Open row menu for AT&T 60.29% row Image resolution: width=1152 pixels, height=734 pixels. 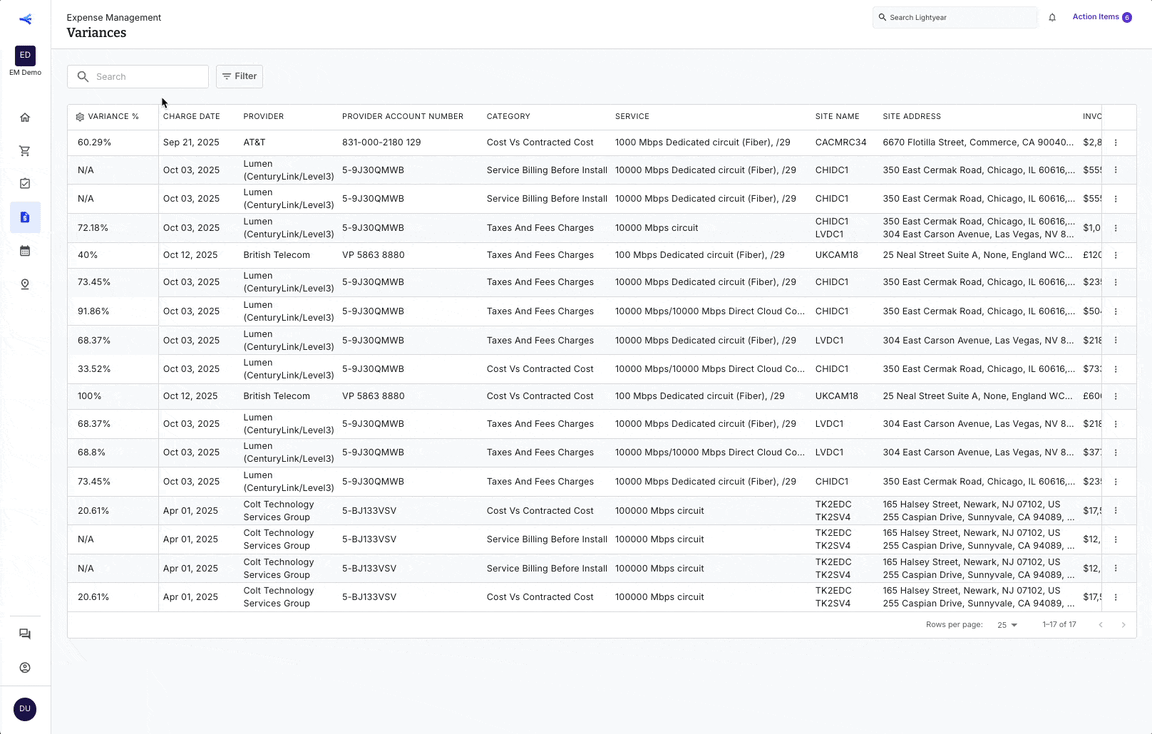click(x=1115, y=143)
